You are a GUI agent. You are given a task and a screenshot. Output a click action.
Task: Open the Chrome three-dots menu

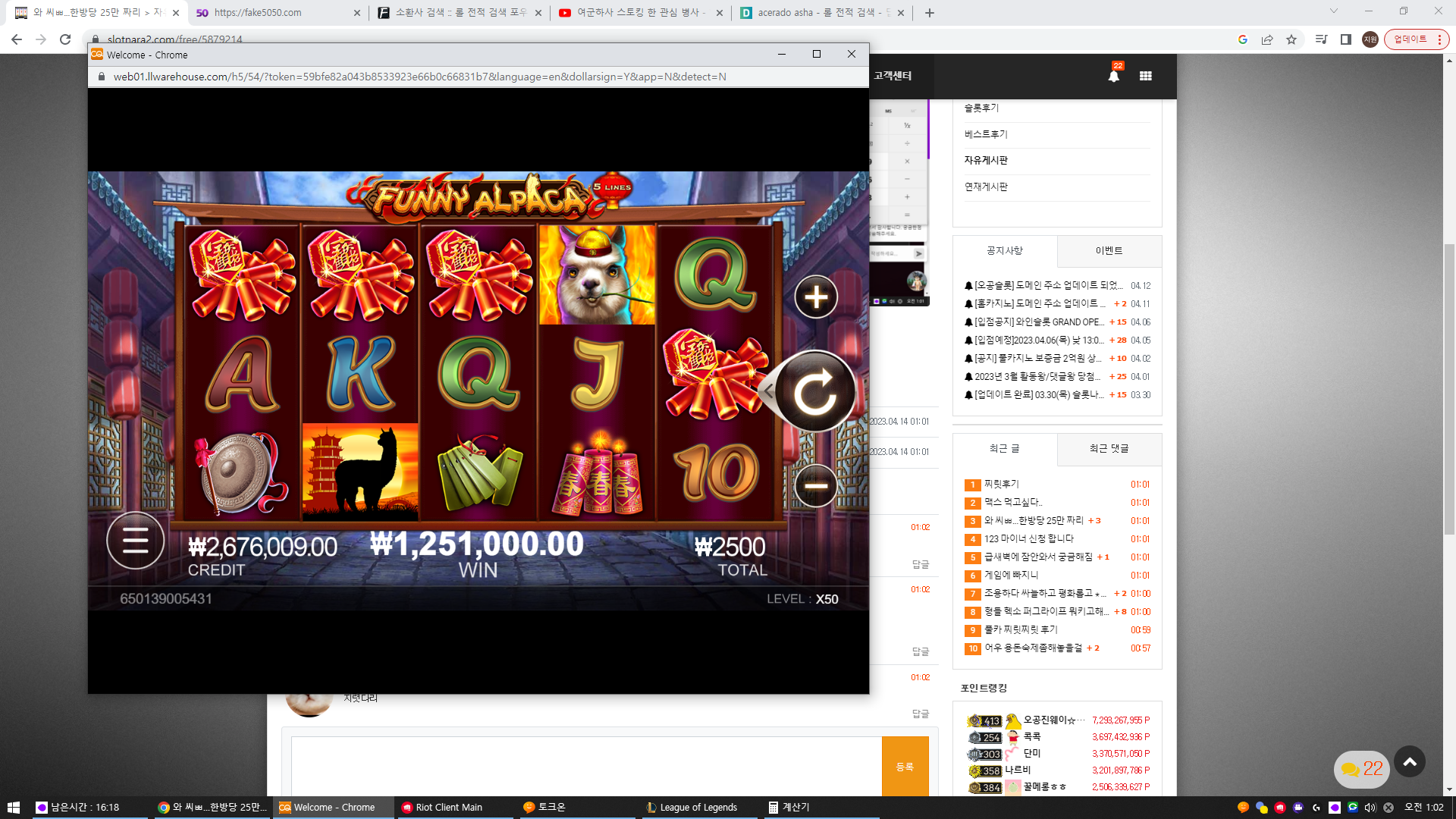[x=1439, y=39]
